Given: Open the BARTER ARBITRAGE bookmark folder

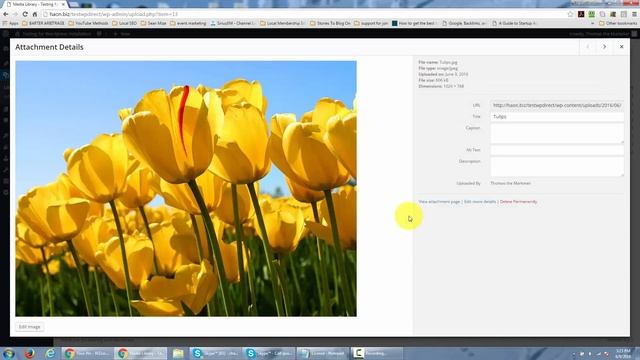Looking at the screenshot, I should click(44, 23).
